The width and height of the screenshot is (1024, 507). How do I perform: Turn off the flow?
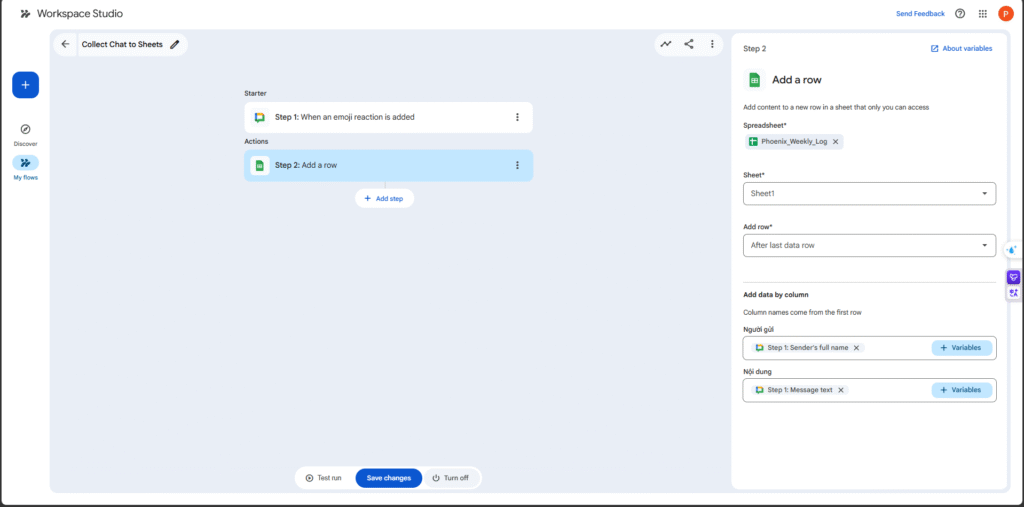click(450, 478)
